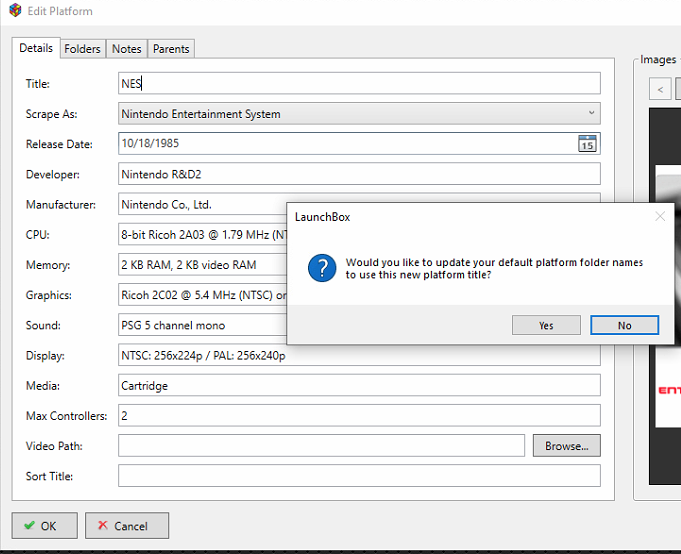
Task: Browse for a video path
Action: (x=567, y=445)
